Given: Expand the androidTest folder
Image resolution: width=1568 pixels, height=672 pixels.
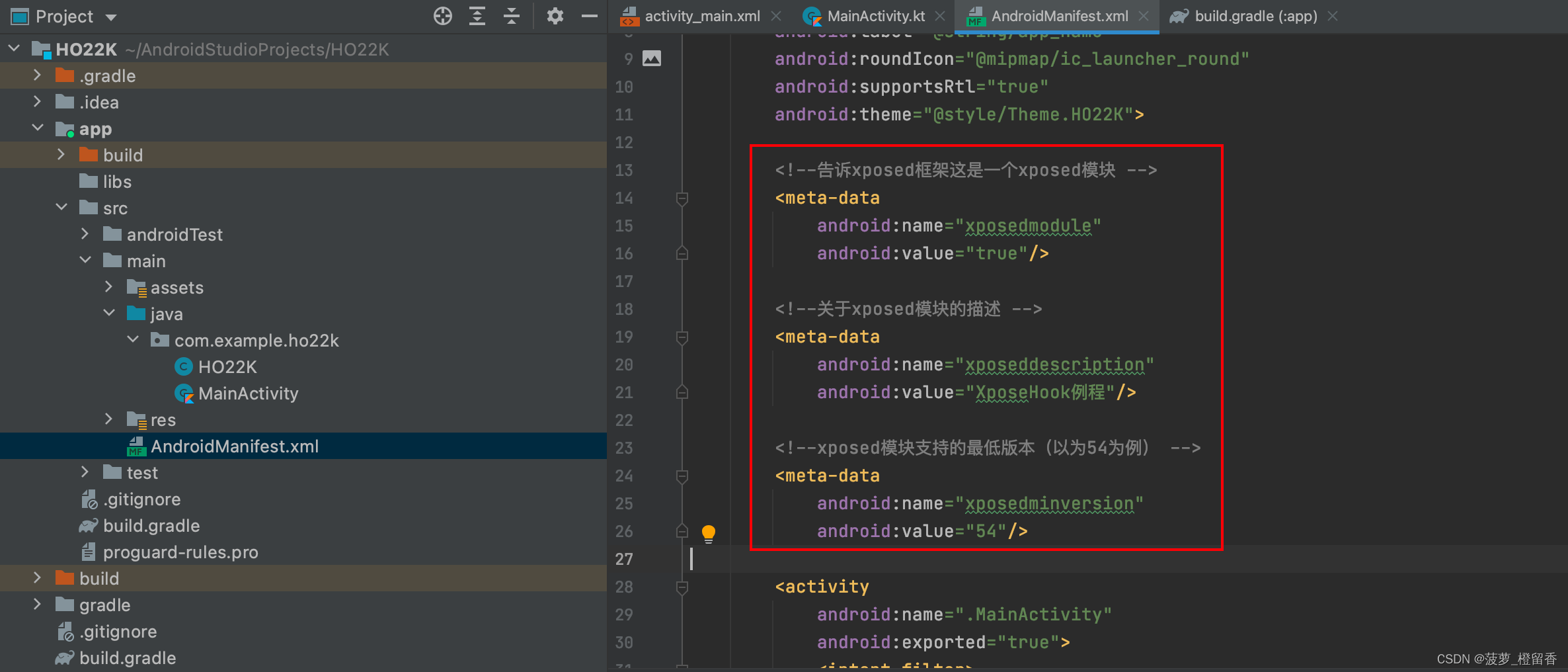Looking at the screenshot, I should tap(85, 233).
